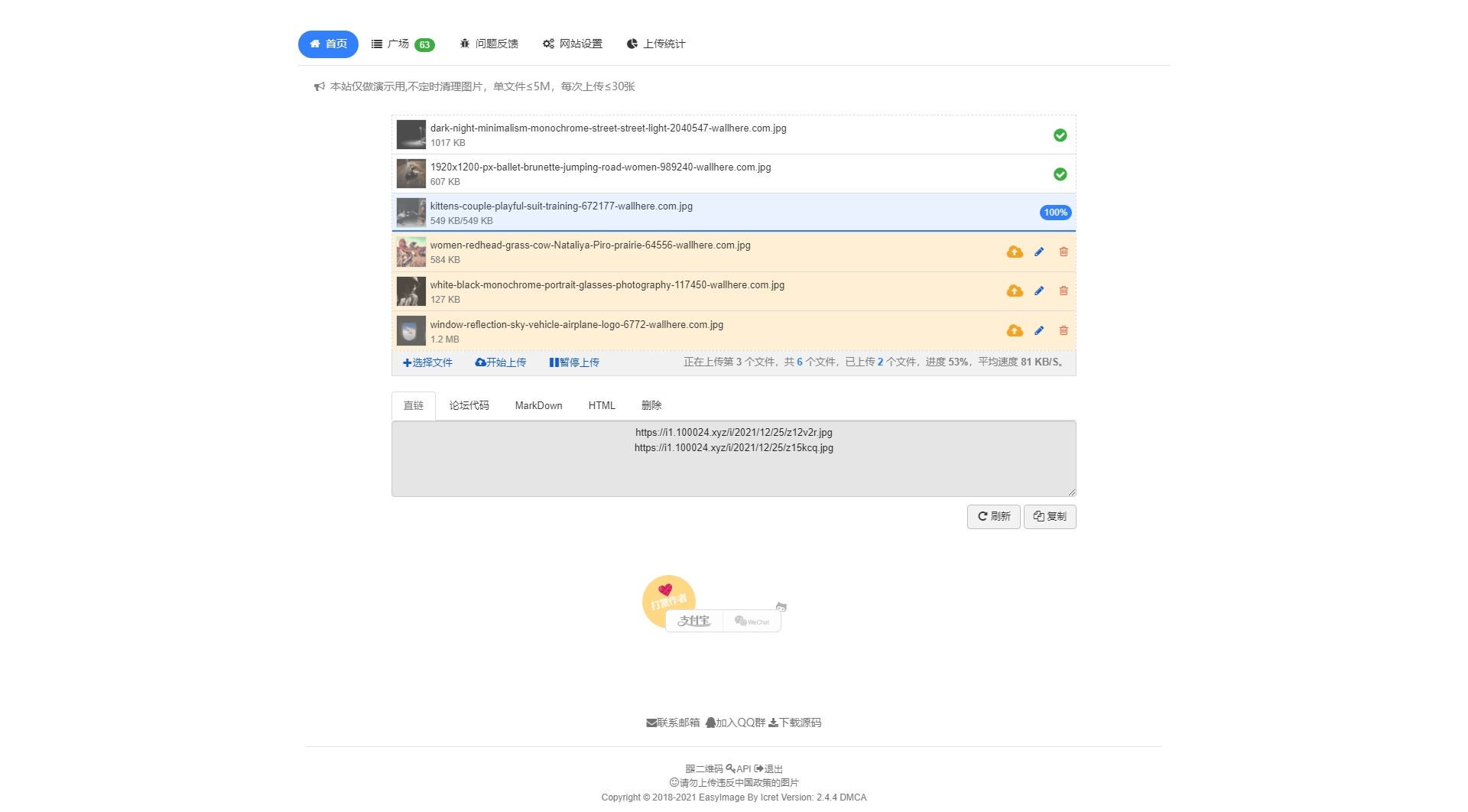Click thumbnail of women-redhead-grass-cow image
The image size is (1468, 812).
[x=411, y=252]
